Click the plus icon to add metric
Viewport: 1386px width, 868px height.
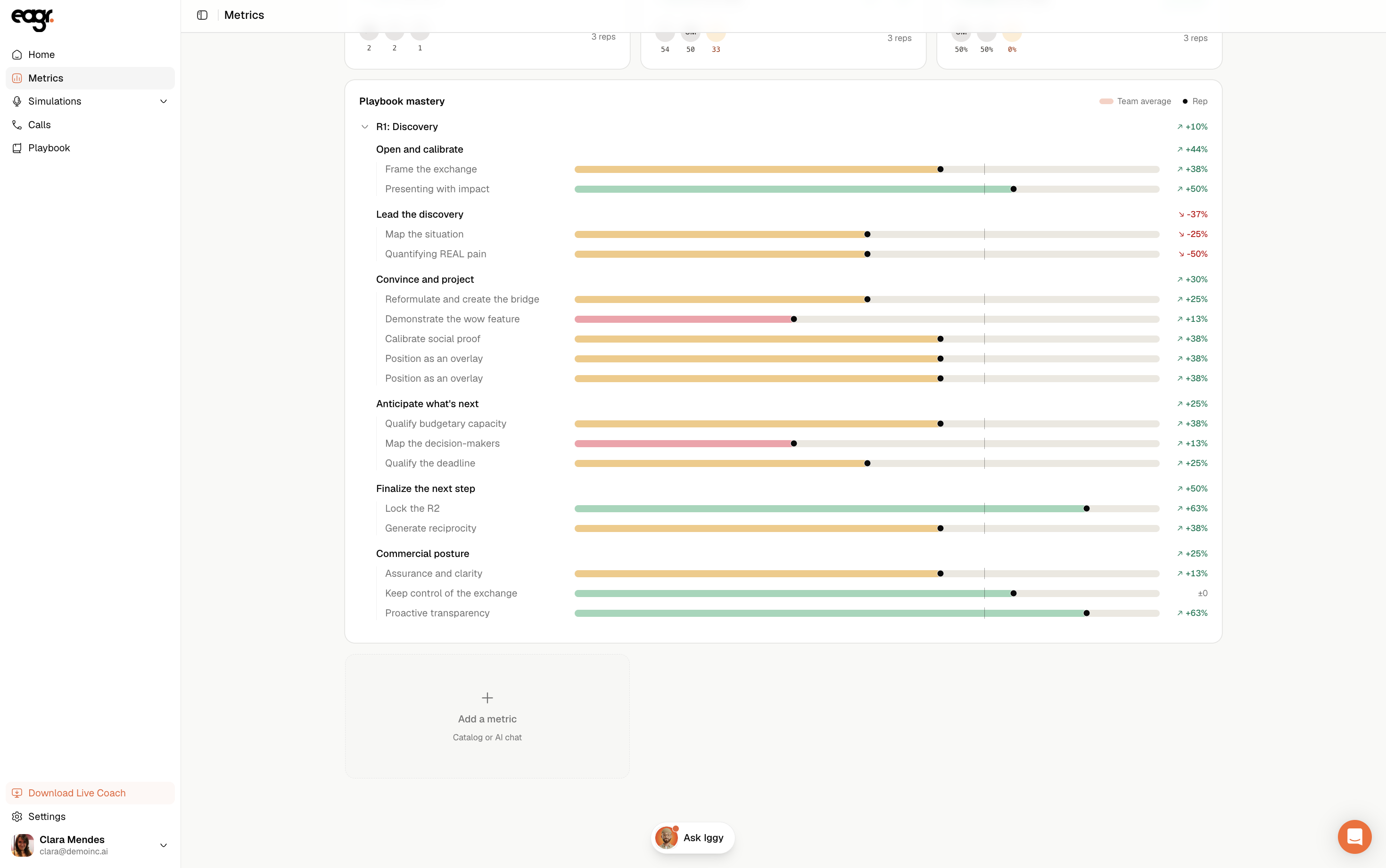pyautogui.click(x=487, y=697)
